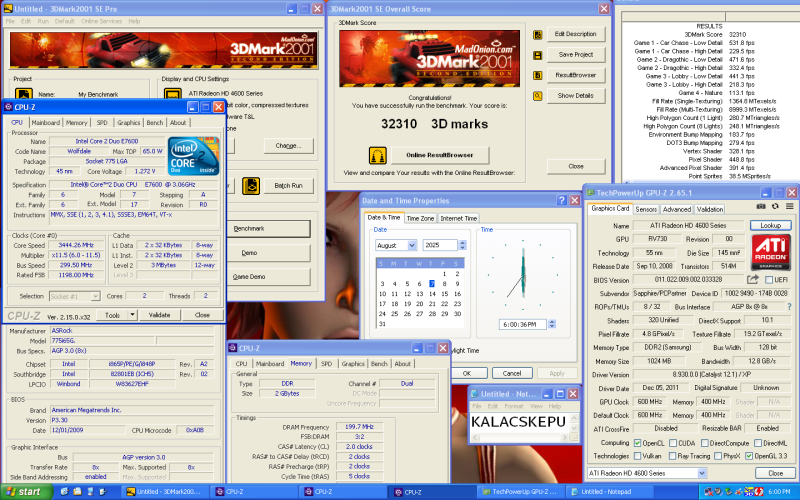Click GPU-Z refresh icon
The width and height of the screenshot is (800, 500).
click(x=775, y=207)
